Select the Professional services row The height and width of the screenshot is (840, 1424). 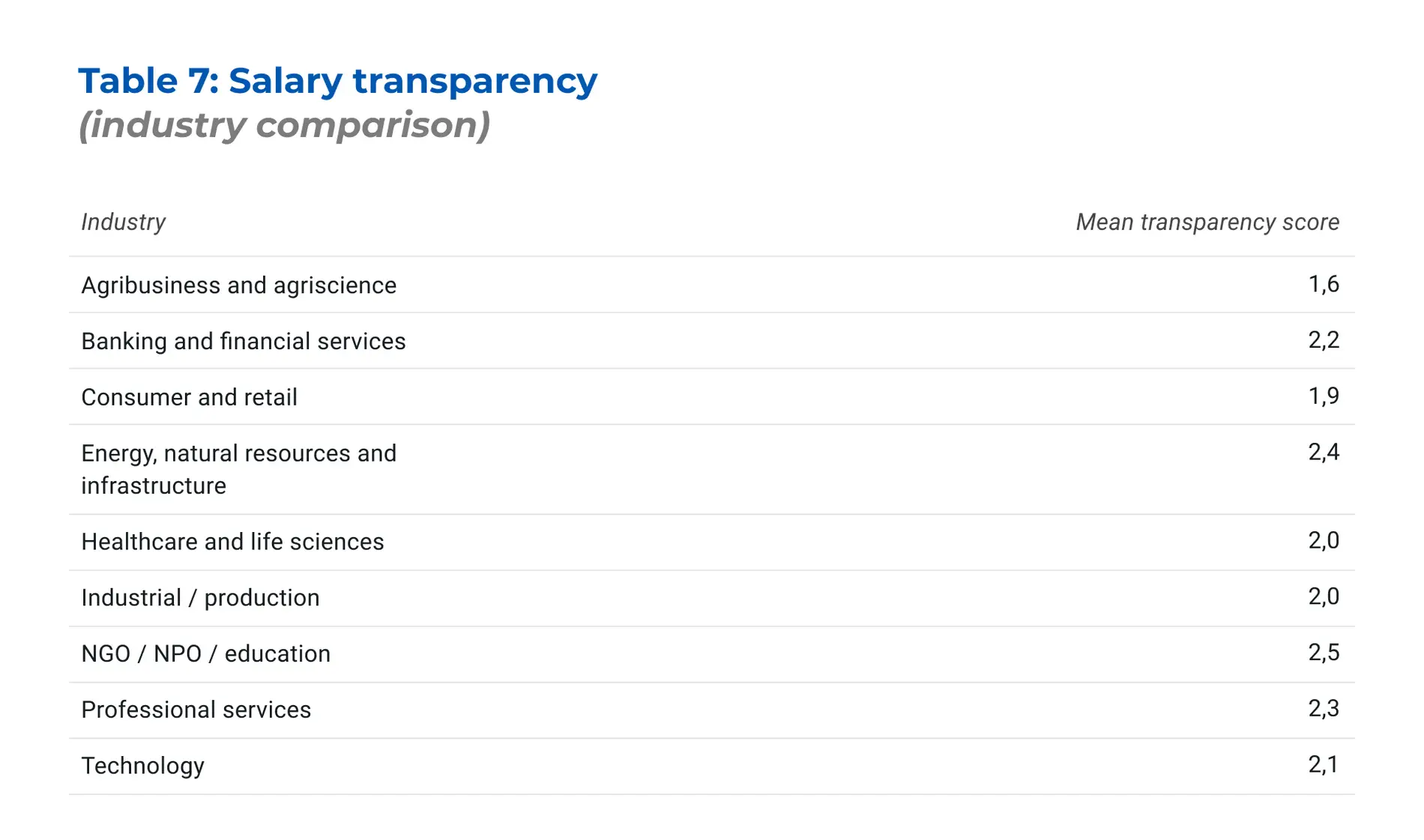click(712, 710)
